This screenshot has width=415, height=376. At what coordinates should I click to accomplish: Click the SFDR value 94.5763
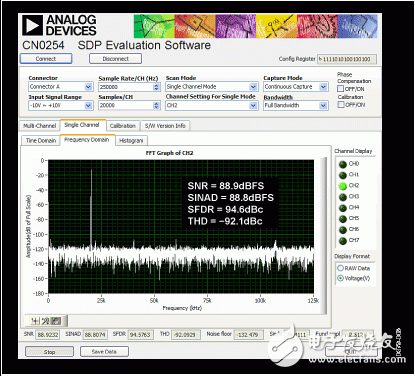pyautogui.click(x=140, y=334)
